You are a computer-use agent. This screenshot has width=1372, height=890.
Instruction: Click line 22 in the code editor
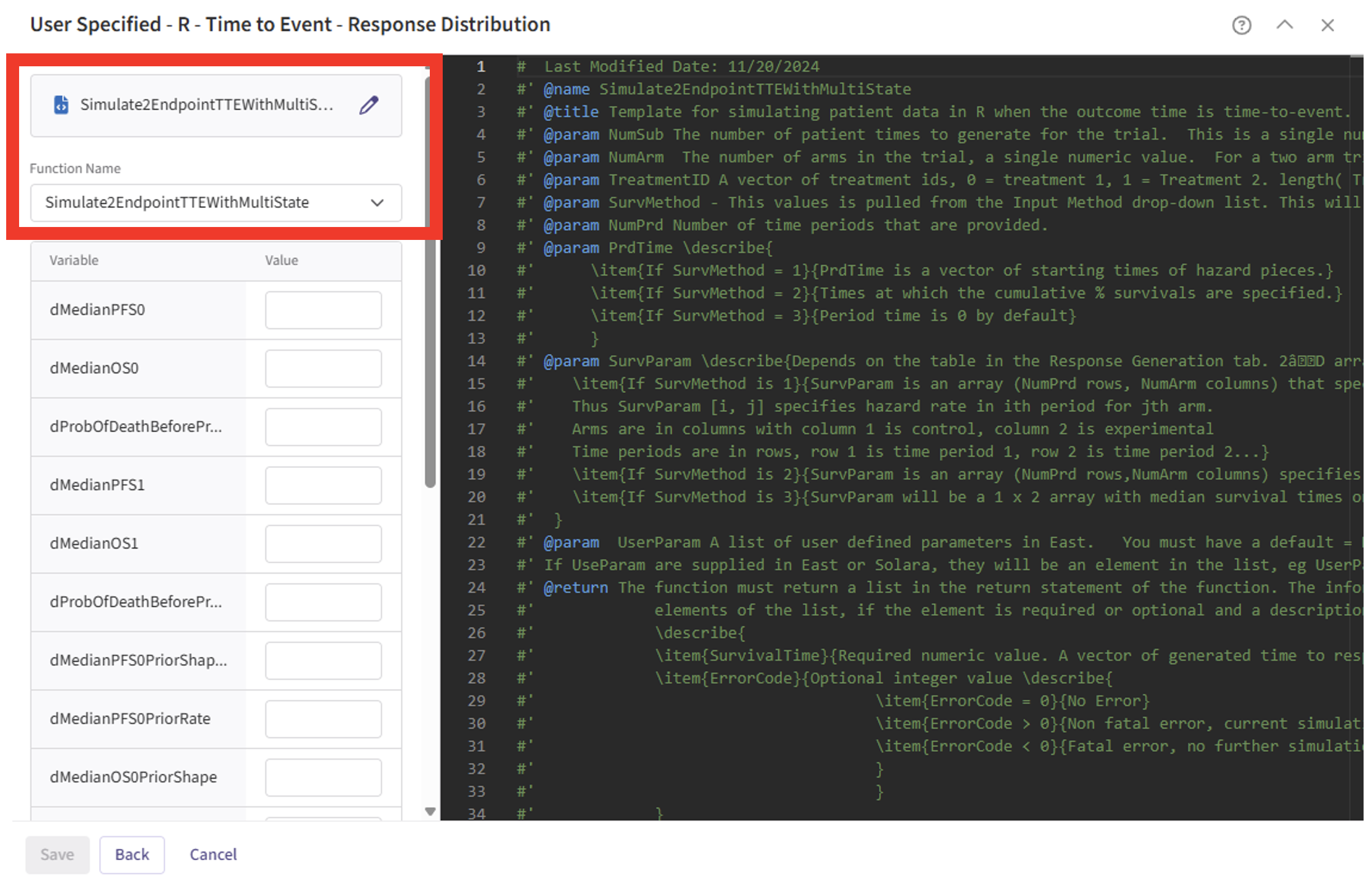click(807, 542)
